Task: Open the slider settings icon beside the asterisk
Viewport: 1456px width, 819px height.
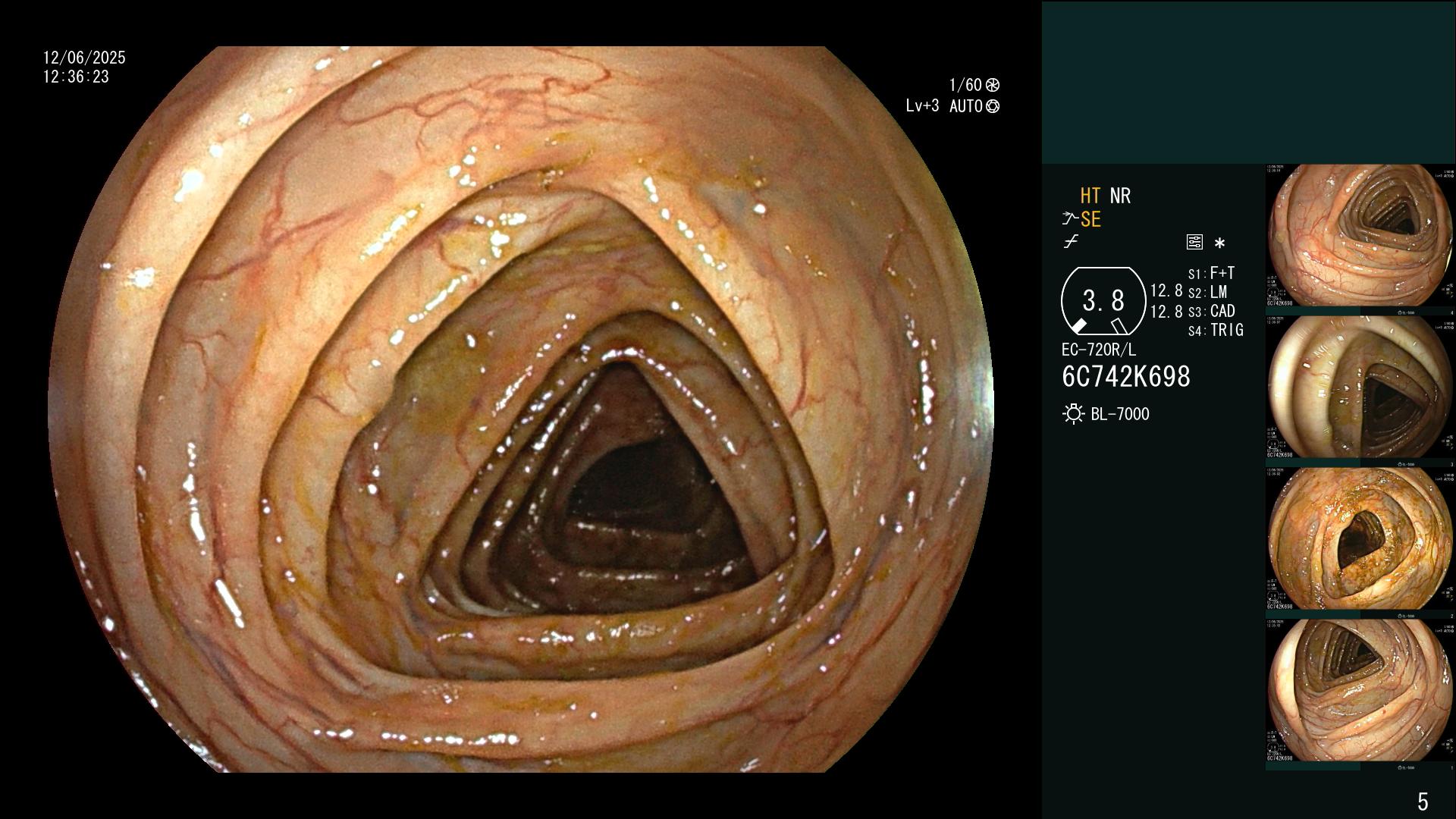Action: pyautogui.click(x=1194, y=243)
